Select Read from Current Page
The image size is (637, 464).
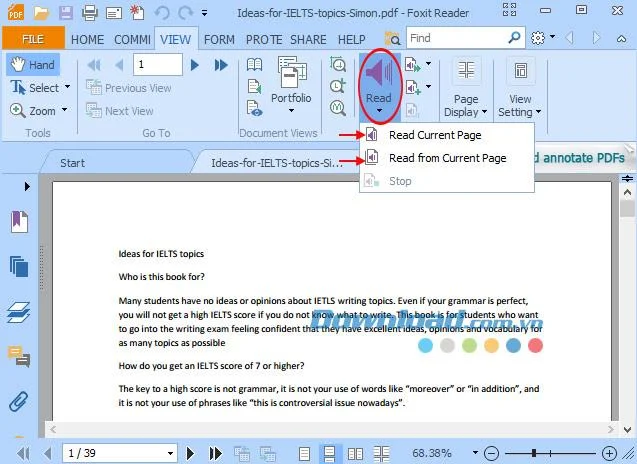click(447, 158)
